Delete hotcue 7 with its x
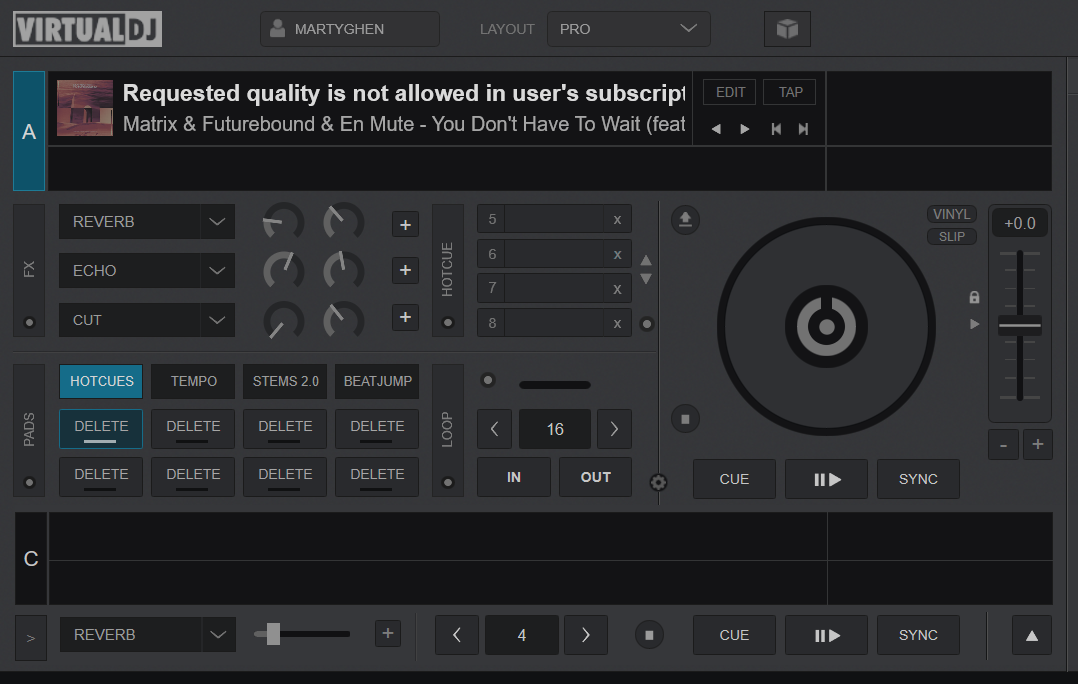 tap(617, 289)
